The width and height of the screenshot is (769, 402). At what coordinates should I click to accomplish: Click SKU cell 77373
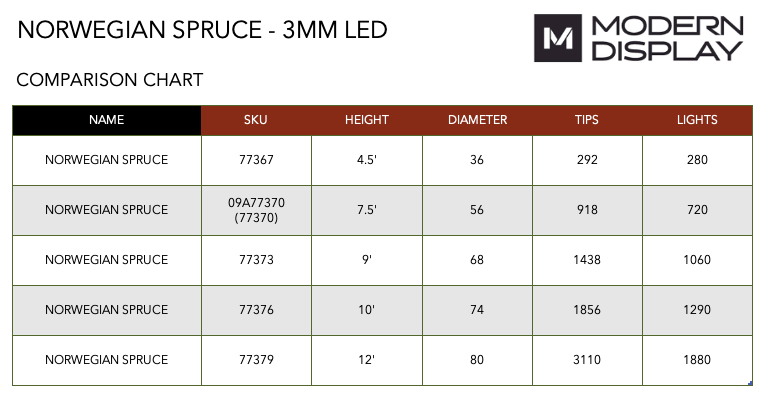[x=256, y=260]
